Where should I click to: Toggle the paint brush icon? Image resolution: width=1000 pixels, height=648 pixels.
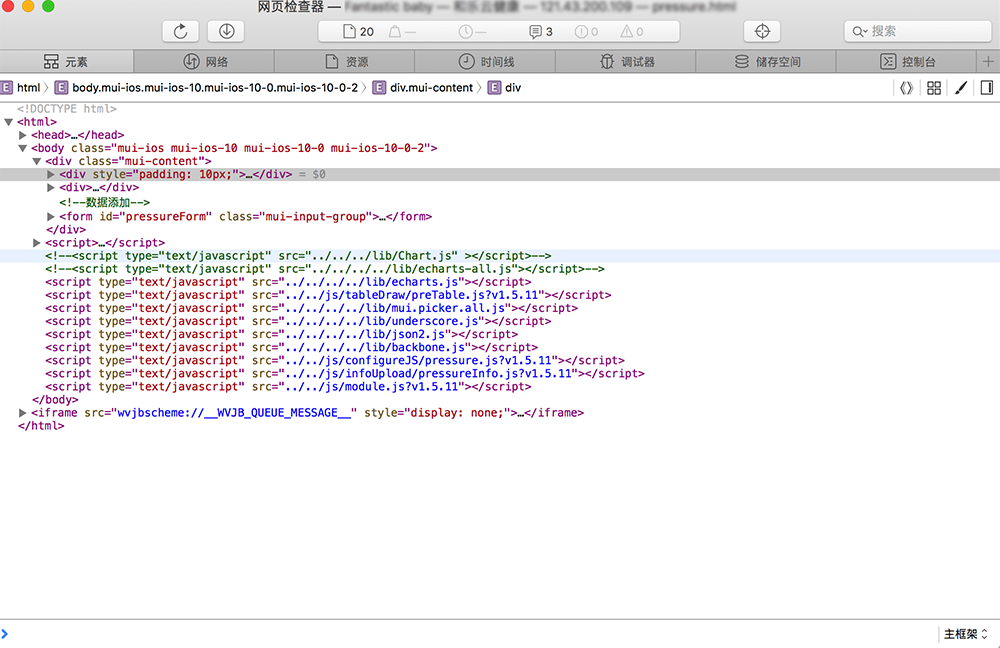tap(961, 88)
